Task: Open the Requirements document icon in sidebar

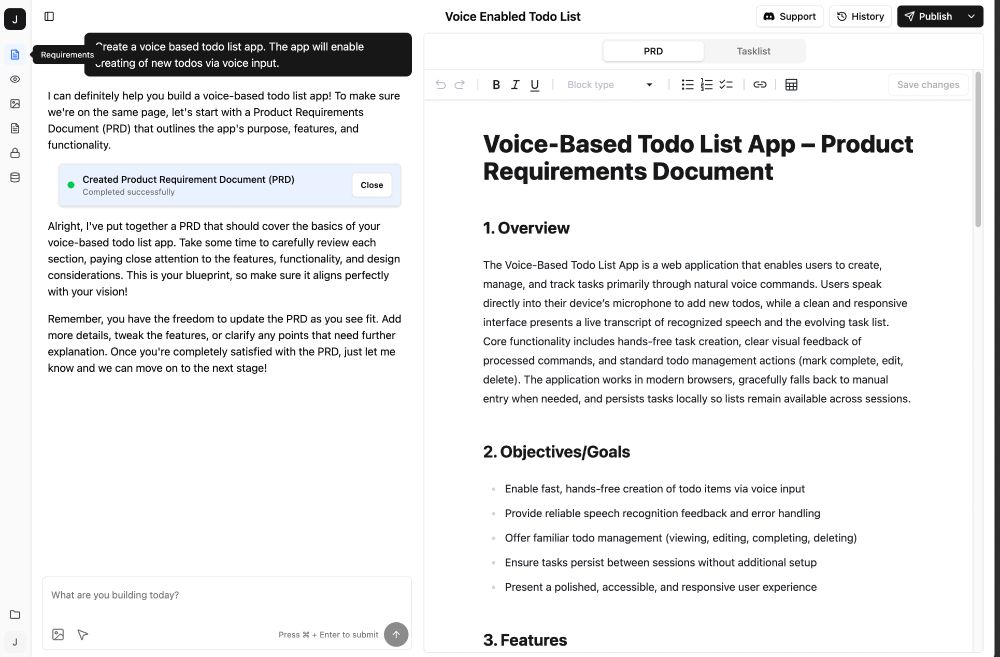Action: click(x=15, y=55)
